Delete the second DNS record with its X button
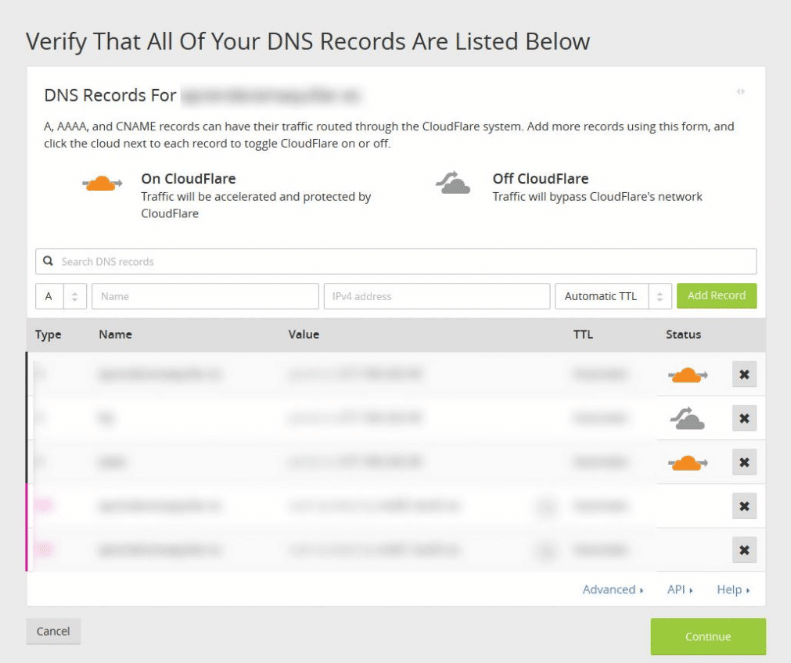Screen dimensions: 791x663 coord(744,418)
